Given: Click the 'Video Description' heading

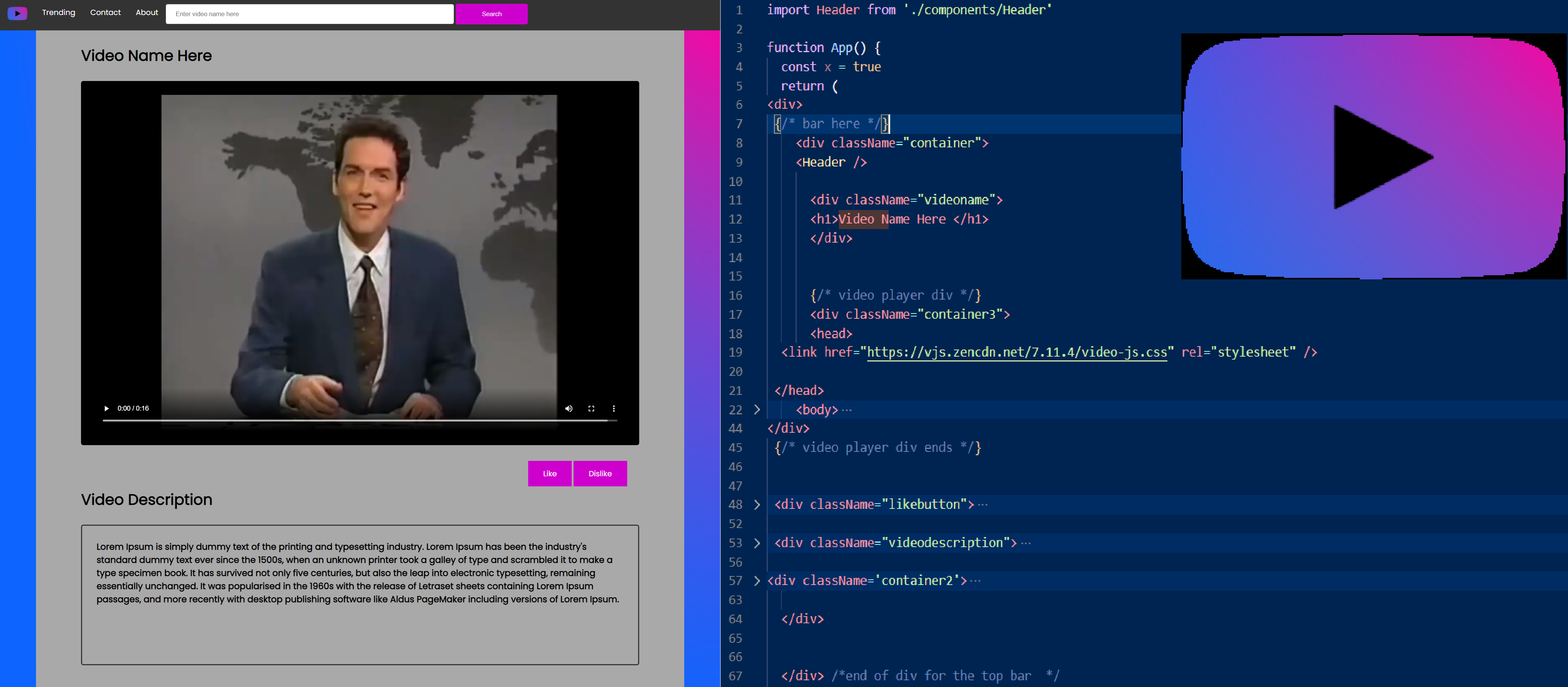Looking at the screenshot, I should (x=147, y=499).
